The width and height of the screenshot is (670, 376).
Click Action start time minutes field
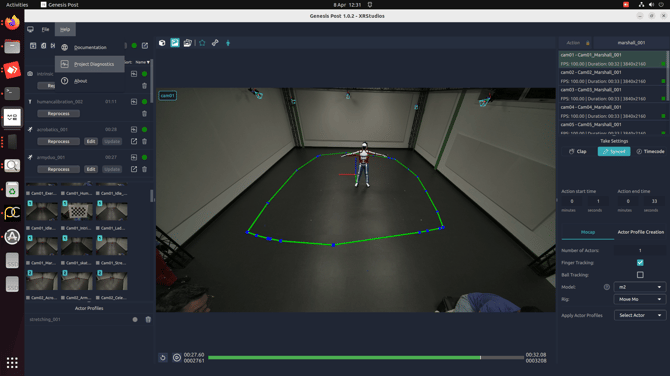tap(572, 201)
